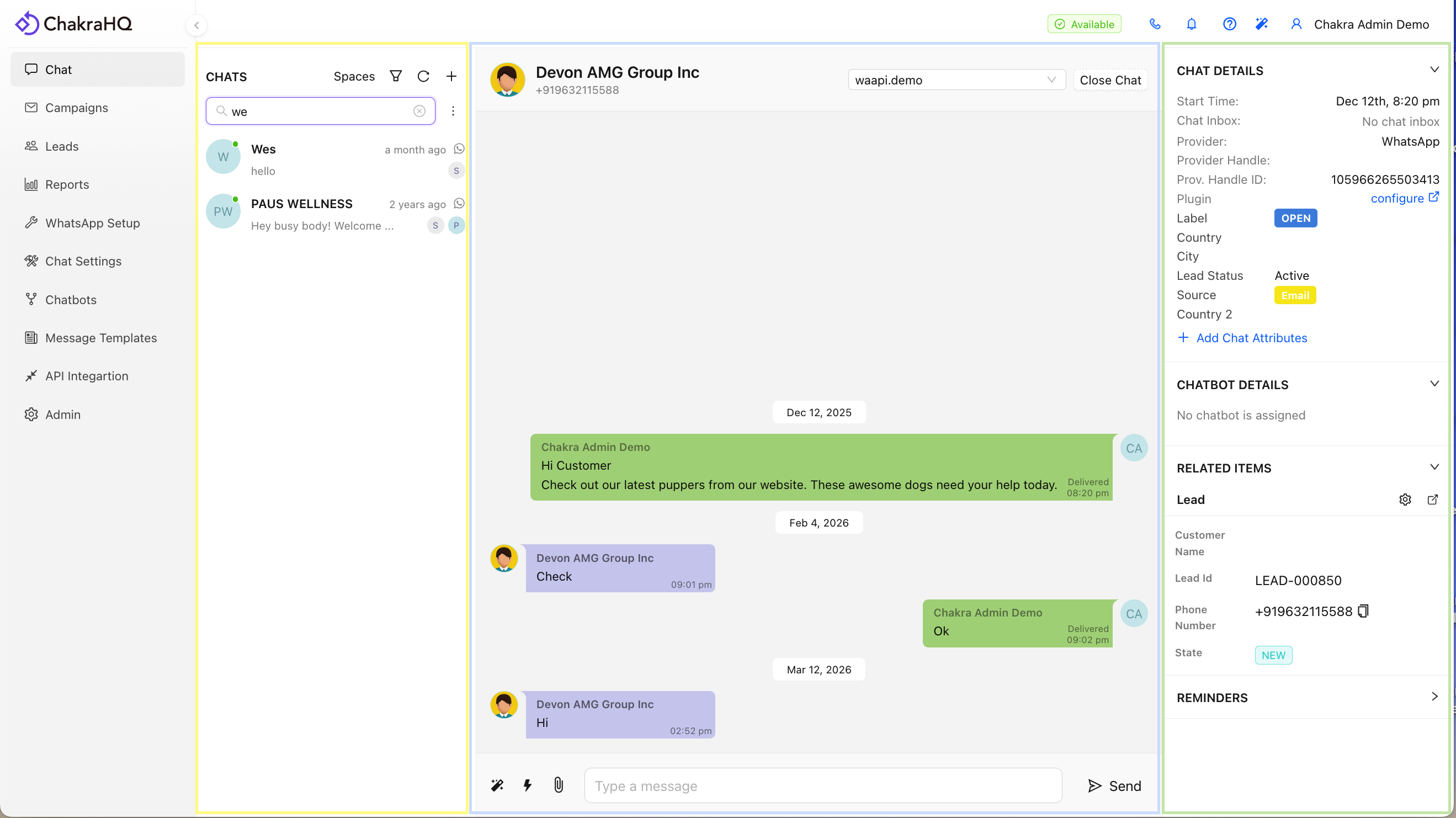Image resolution: width=1456 pixels, height=818 pixels.
Task: Open Message Templates from the sidebar
Action: point(101,337)
